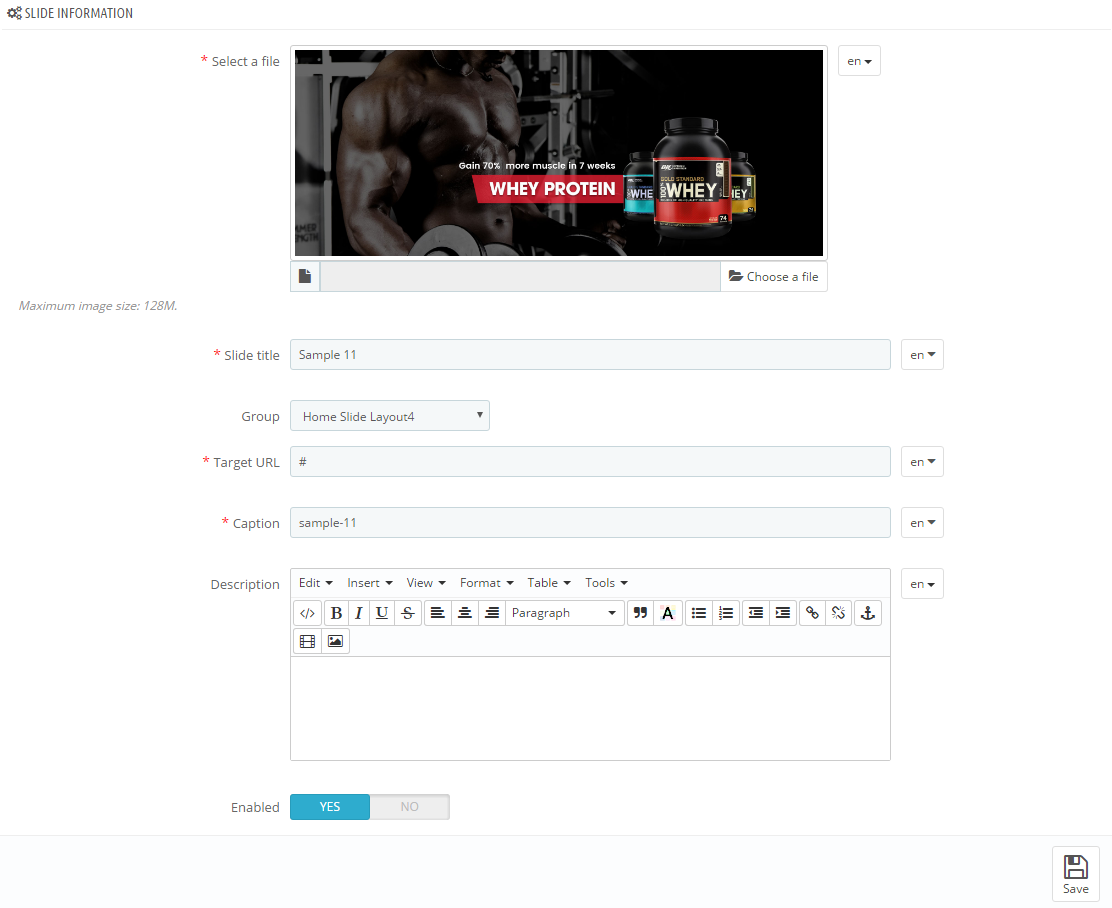Click Choose a file button
Viewport: 1112px width, 908px height.
coord(774,277)
